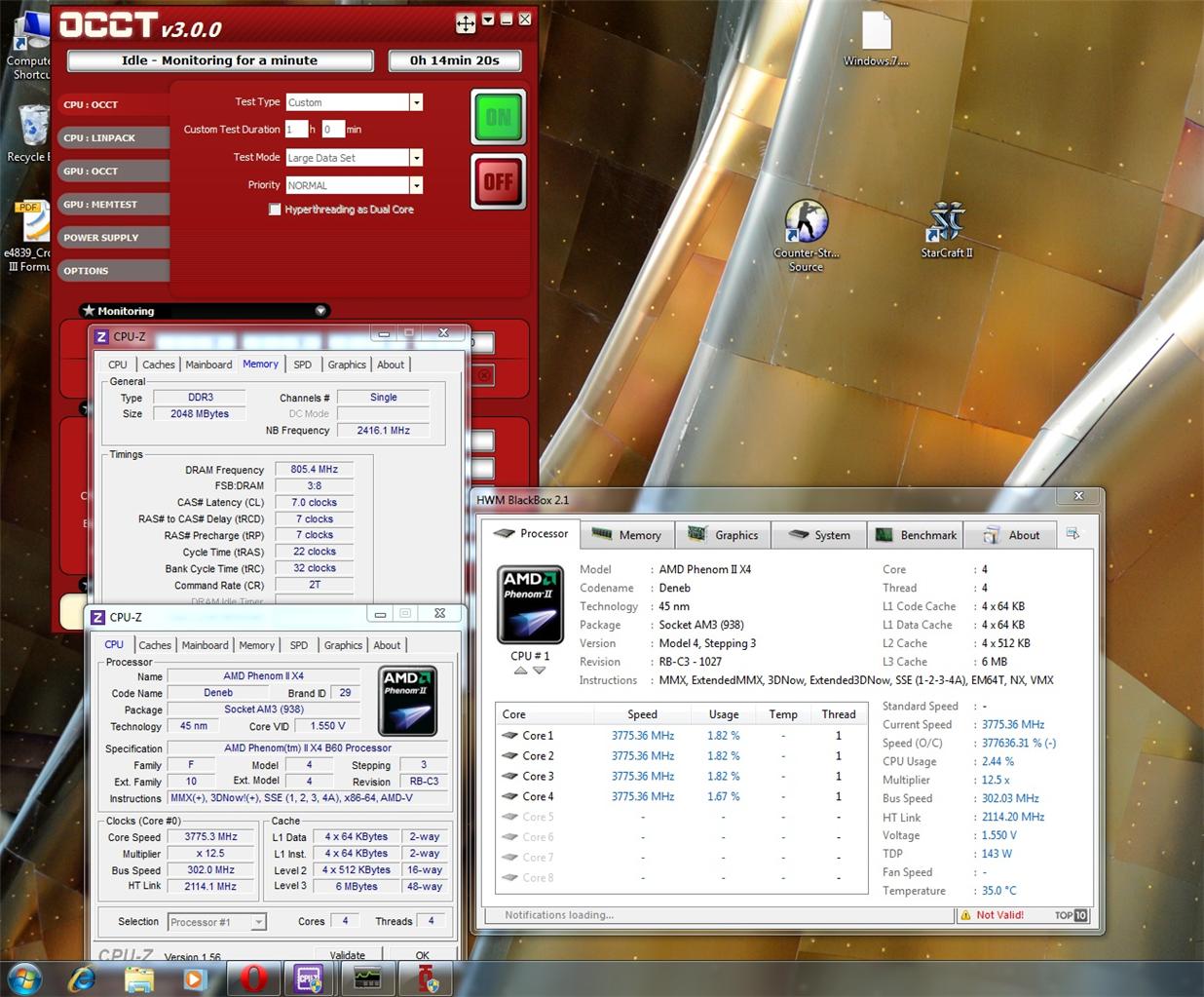Click the CPU-Z OK button
This screenshot has width=1204, height=997.
click(422, 954)
